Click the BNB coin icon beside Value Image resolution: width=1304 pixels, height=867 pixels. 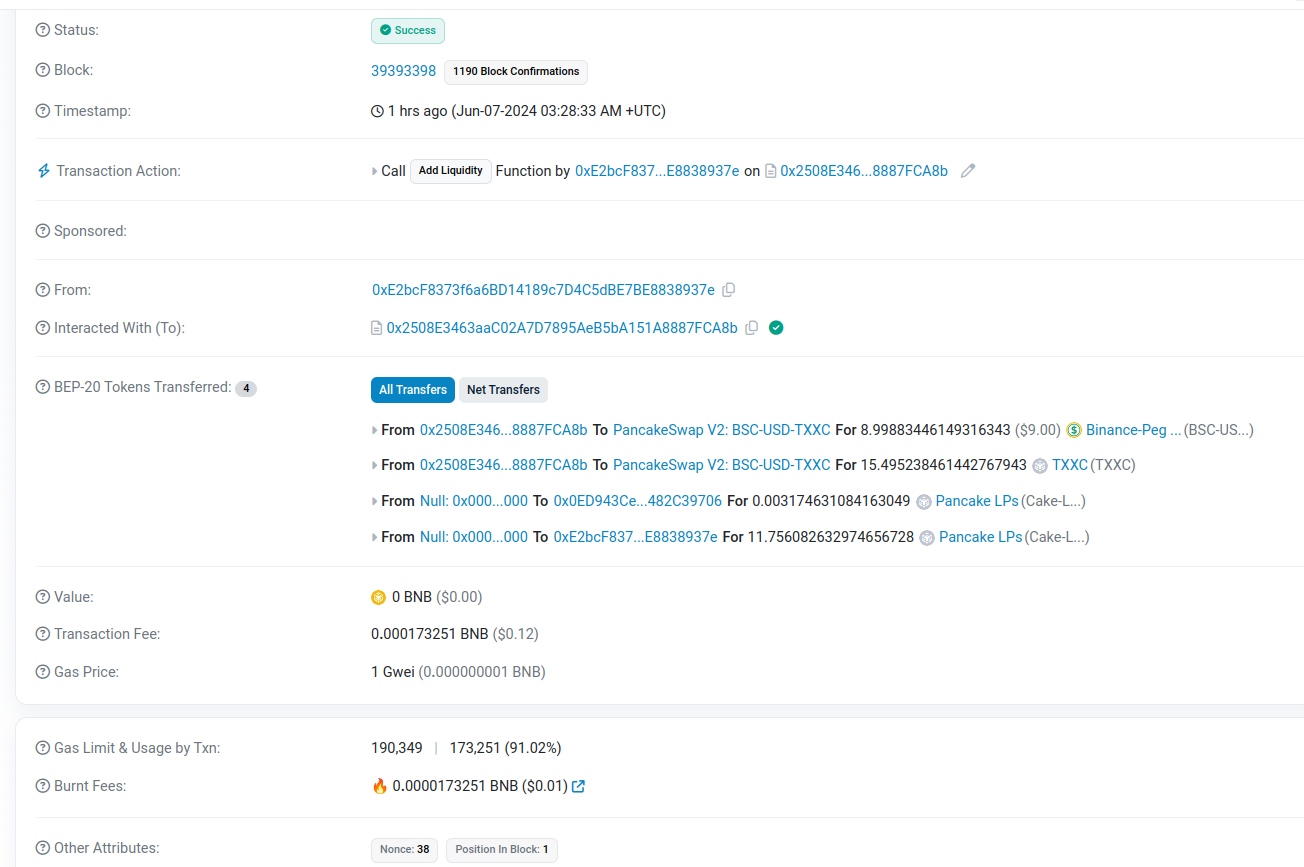click(378, 597)
